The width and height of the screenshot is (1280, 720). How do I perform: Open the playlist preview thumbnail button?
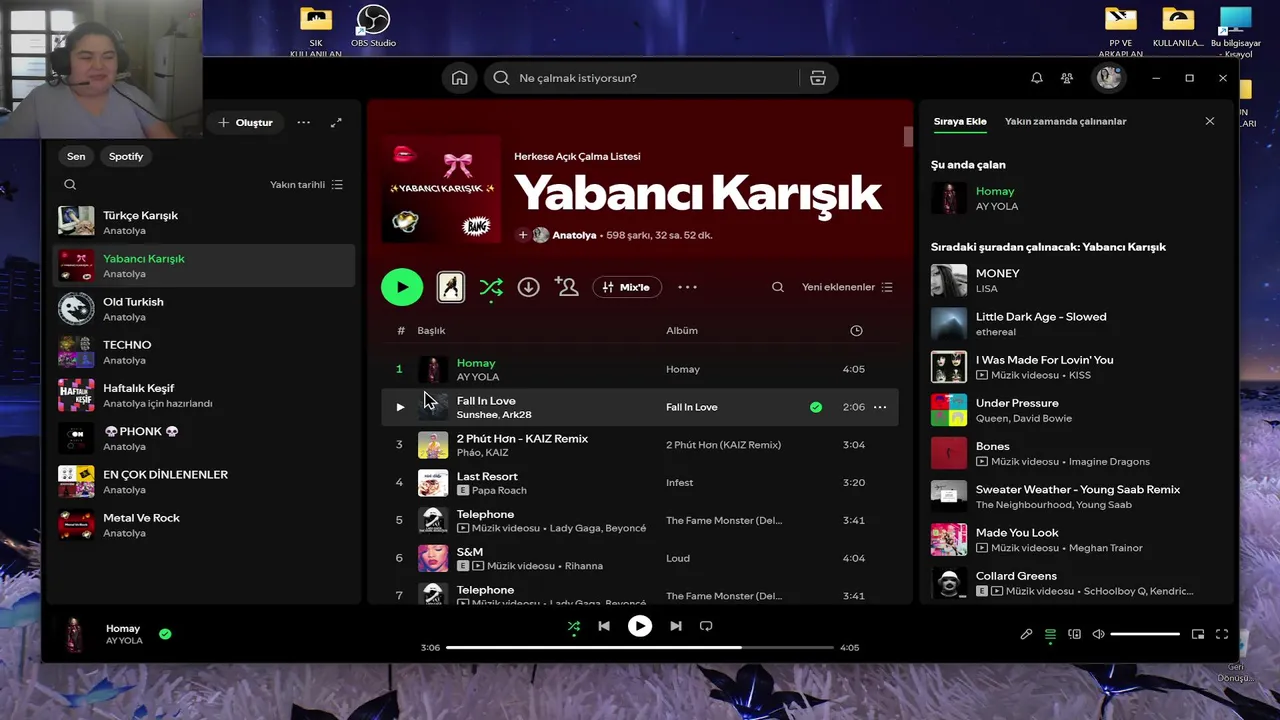point(451,287)
